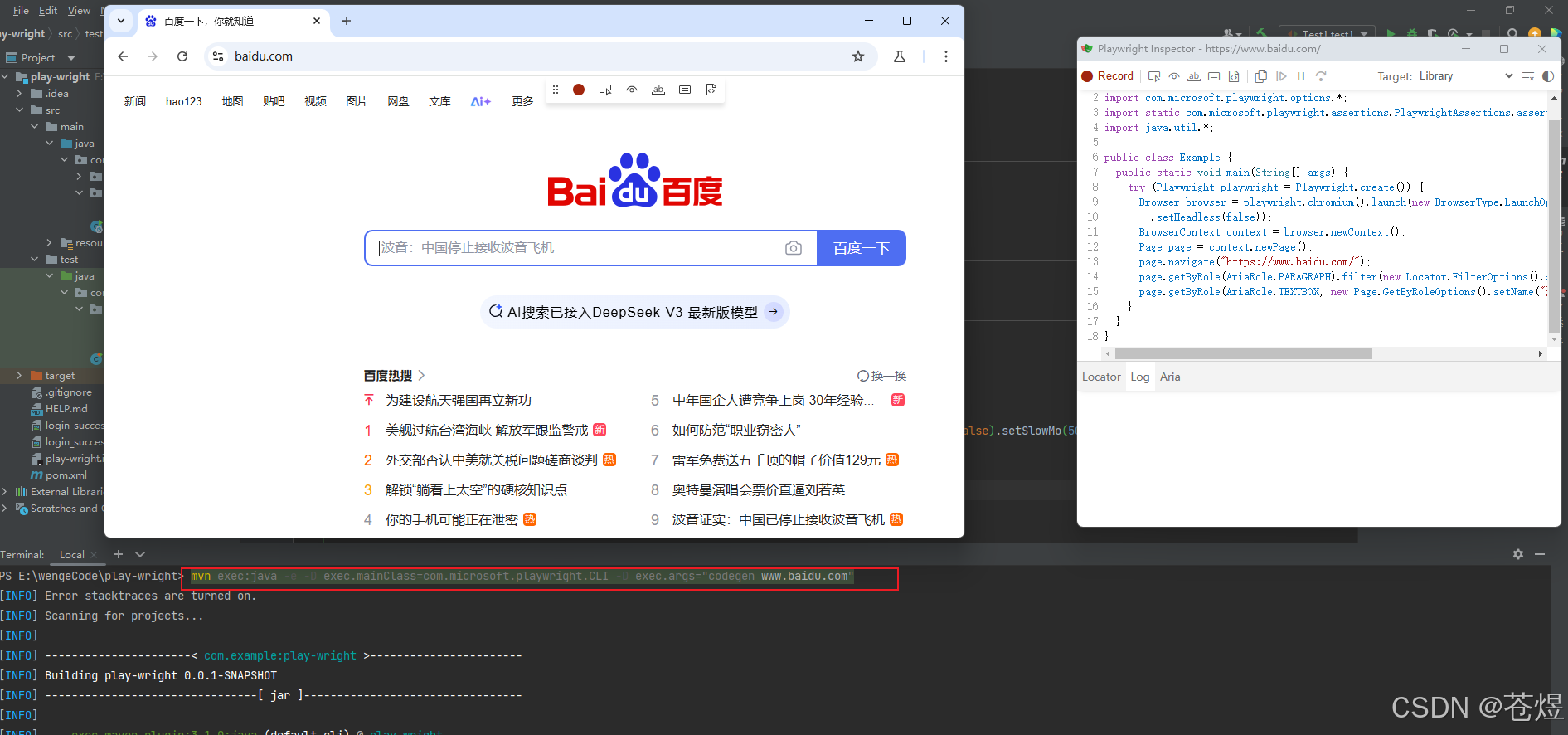Close the 百度一下 browser tab
Viewport: 1568px width, 735px height.
click(317, 21)
